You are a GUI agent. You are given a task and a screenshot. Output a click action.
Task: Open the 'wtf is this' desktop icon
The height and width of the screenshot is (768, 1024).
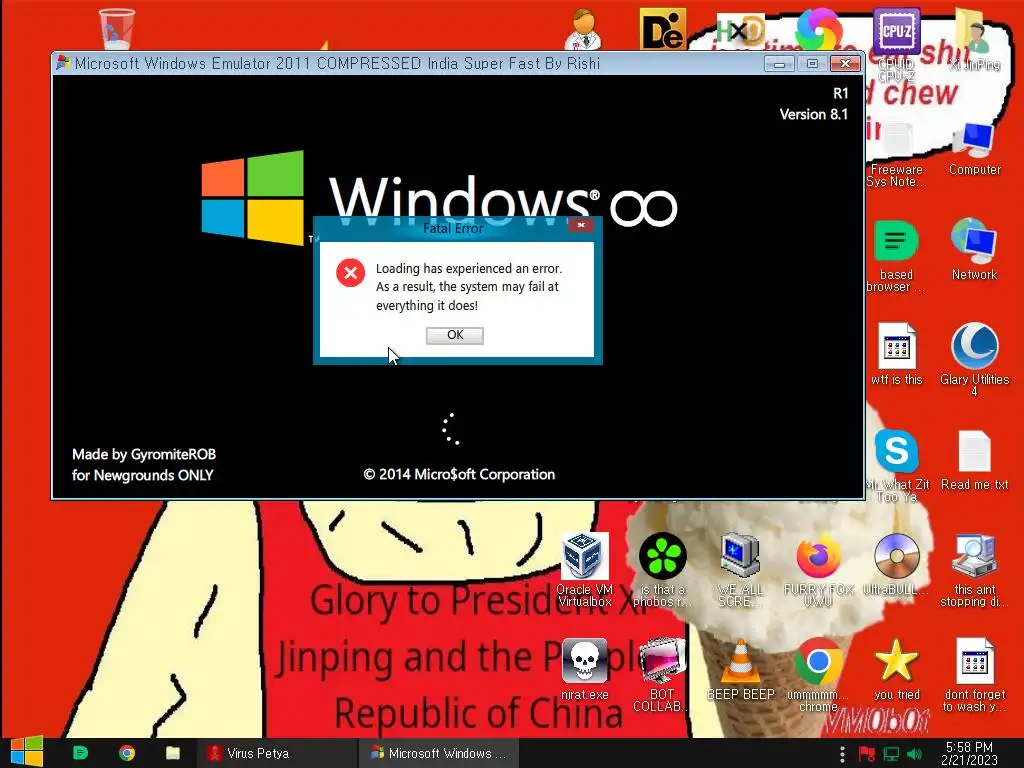click(897, 354)
